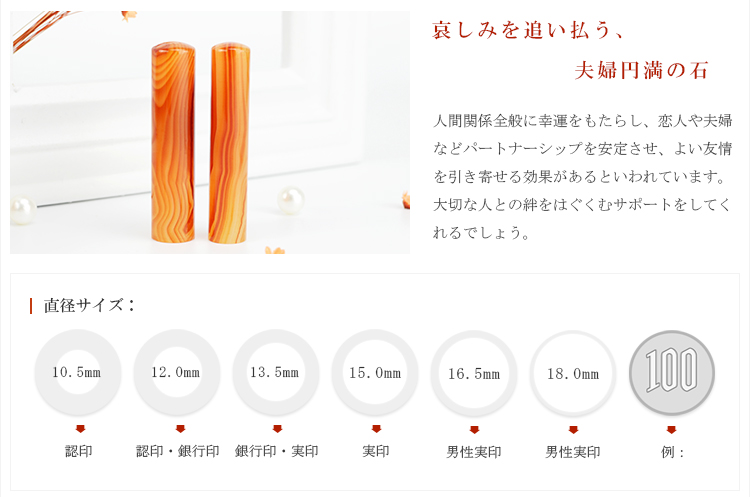The width and height of the screenshot is (750, 497).
Task: Click the 銀行印・実印 label
Action: click(276, 451)
